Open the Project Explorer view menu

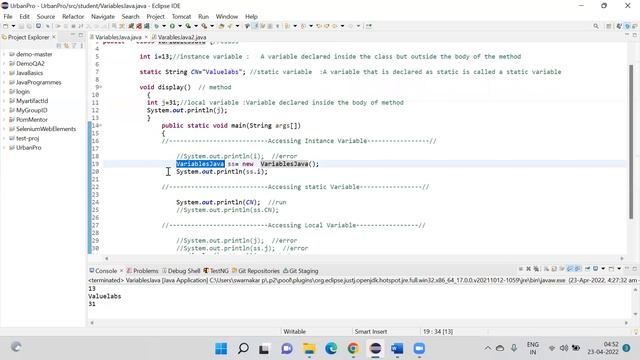tap(81, 46)
